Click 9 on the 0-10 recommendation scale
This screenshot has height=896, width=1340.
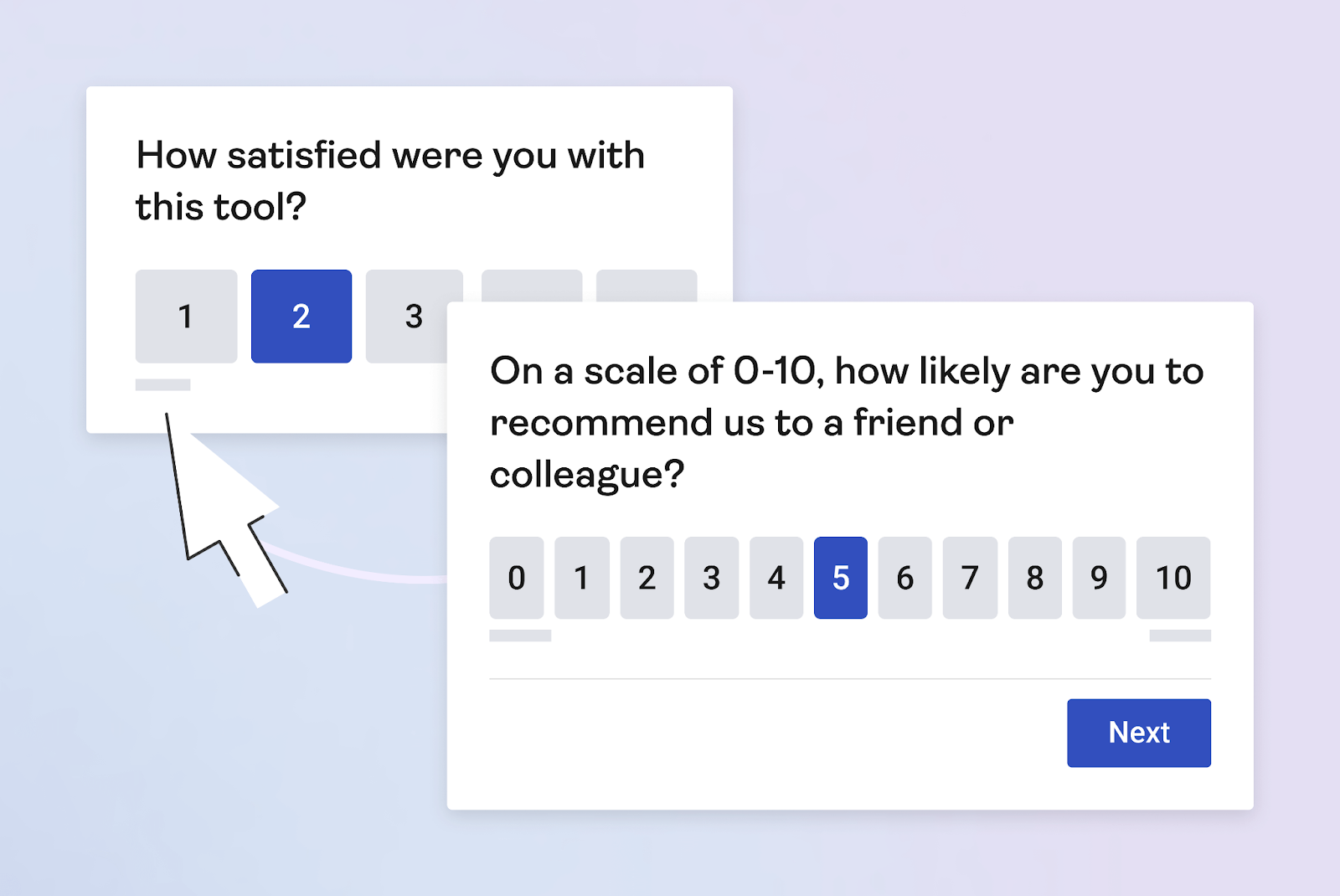(x=1099, y=578)
